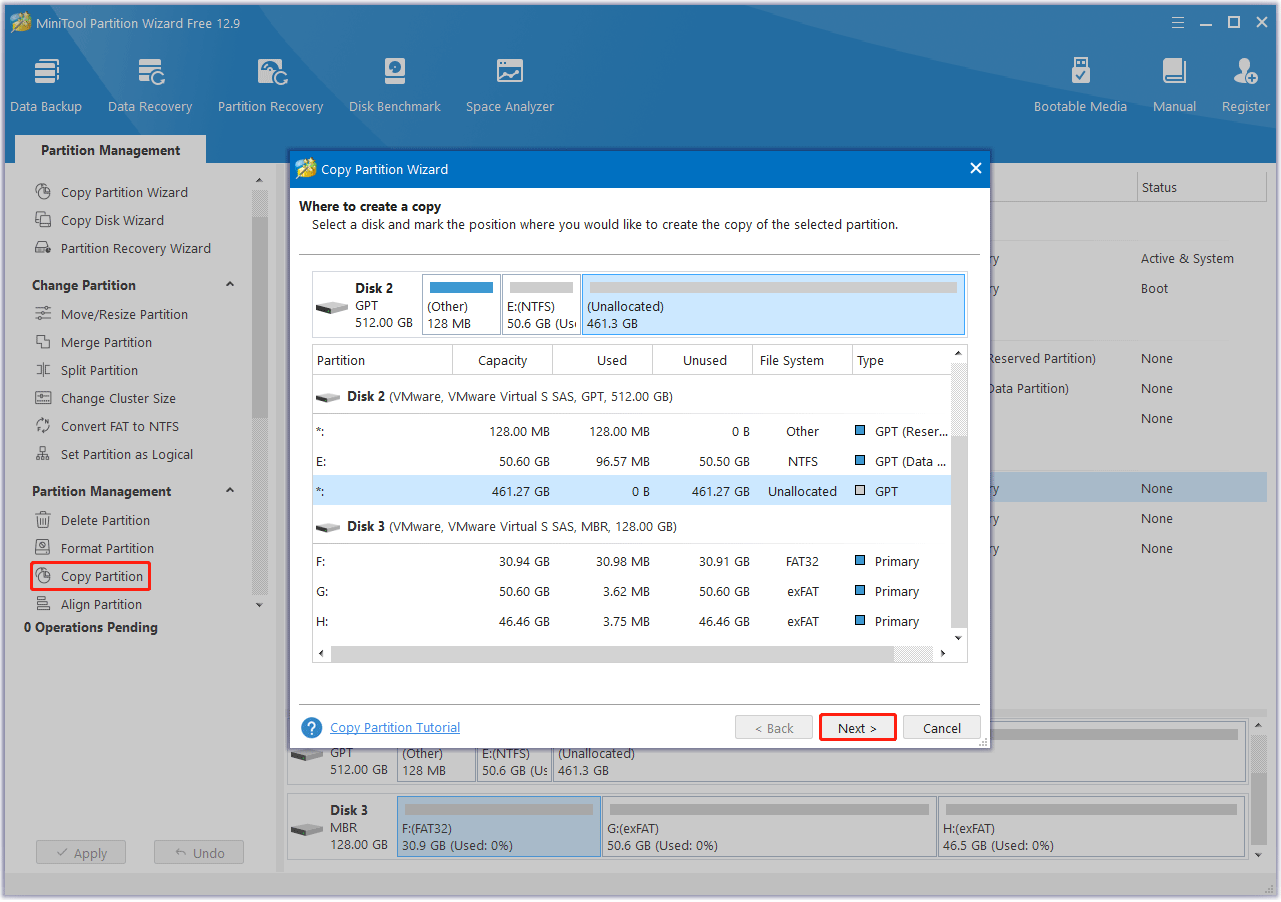The width and height of the screenshot is (1281, 902).
Task: Open Copy Partition Tutorial link
Action: [395, 728]
